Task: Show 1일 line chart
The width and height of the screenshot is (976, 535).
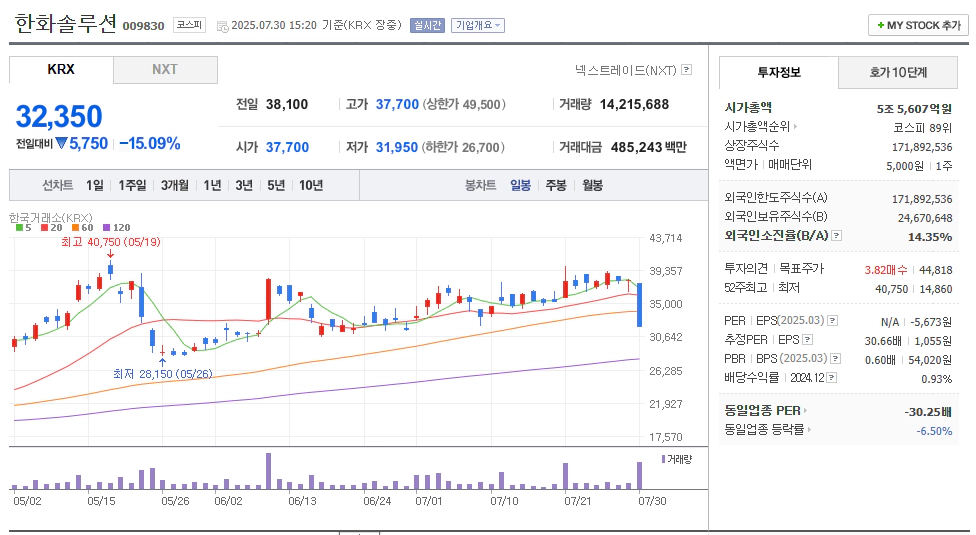Action: point(95,185)
